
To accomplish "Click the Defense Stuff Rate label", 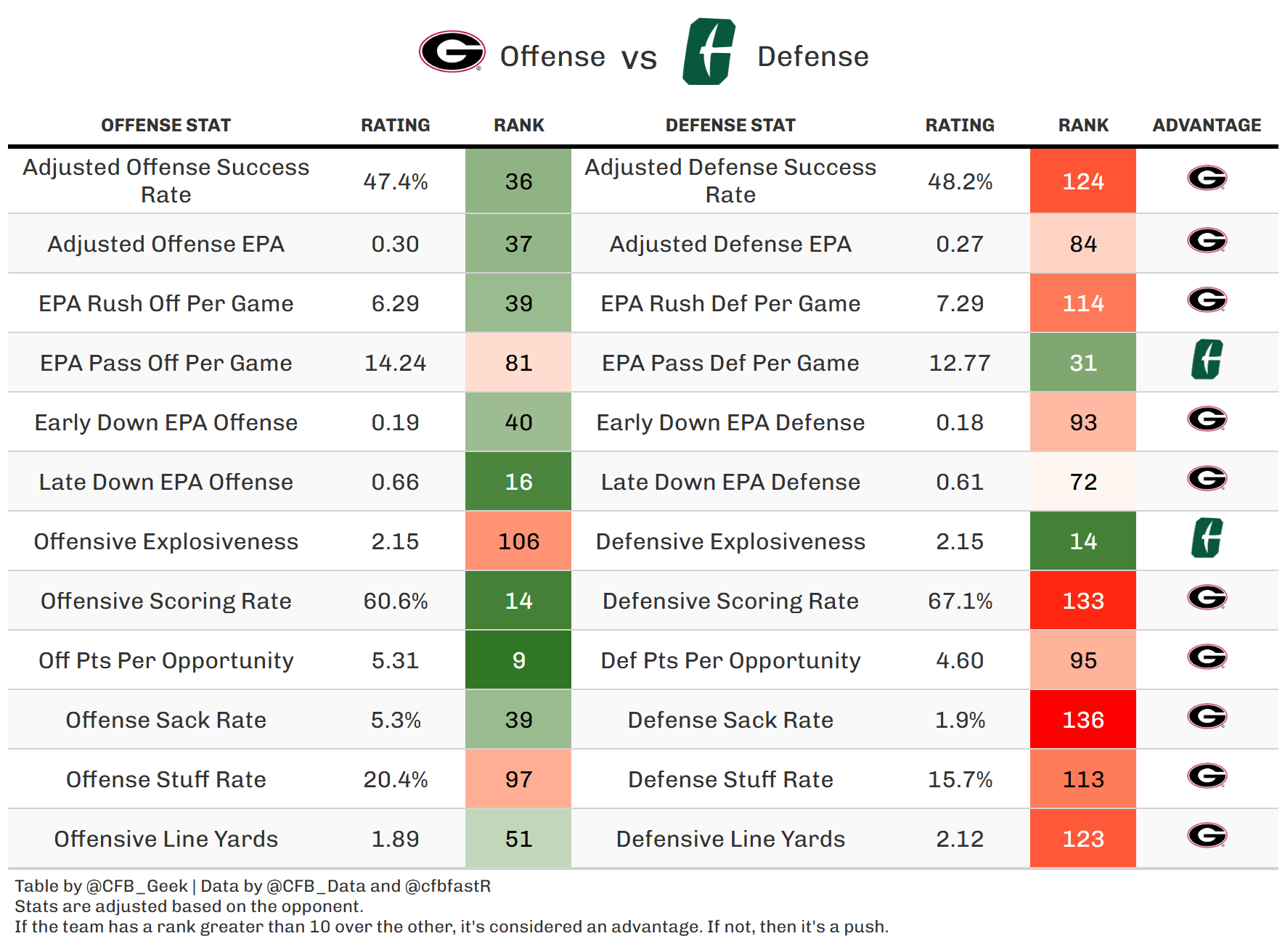I will 730,779.
